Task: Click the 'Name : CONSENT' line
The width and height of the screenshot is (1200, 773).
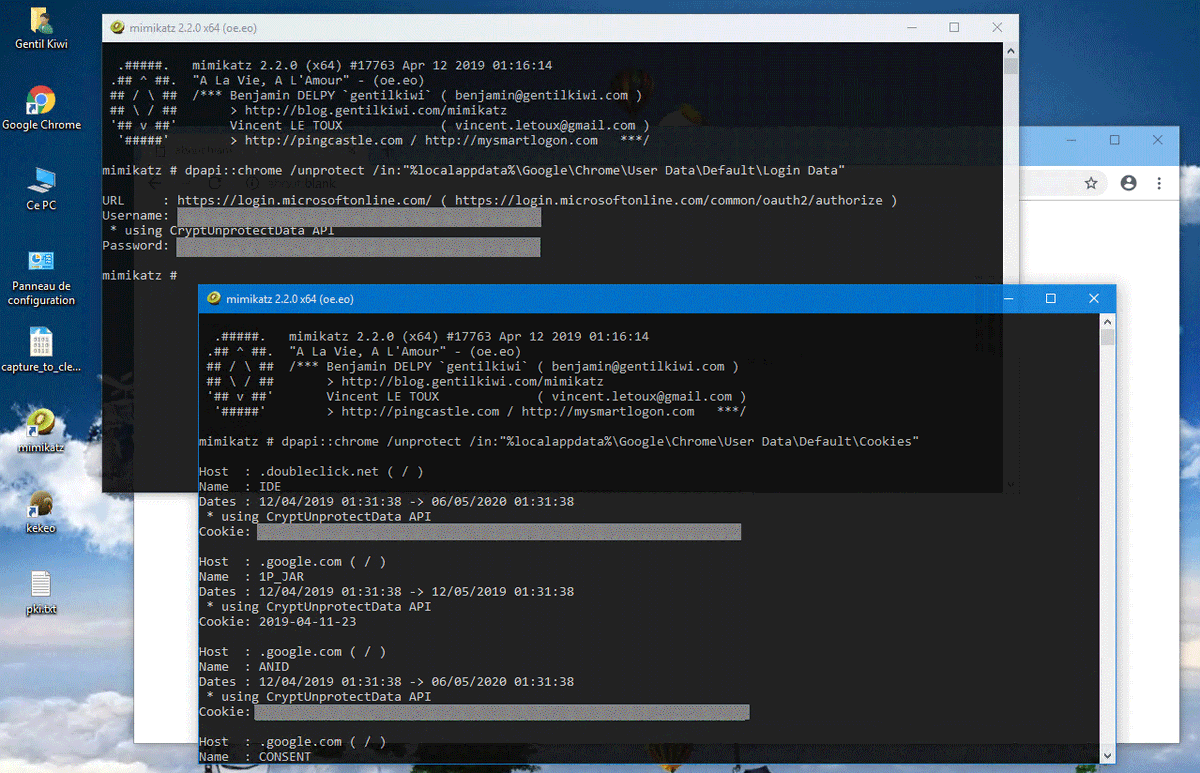Action: click(255, 757)
